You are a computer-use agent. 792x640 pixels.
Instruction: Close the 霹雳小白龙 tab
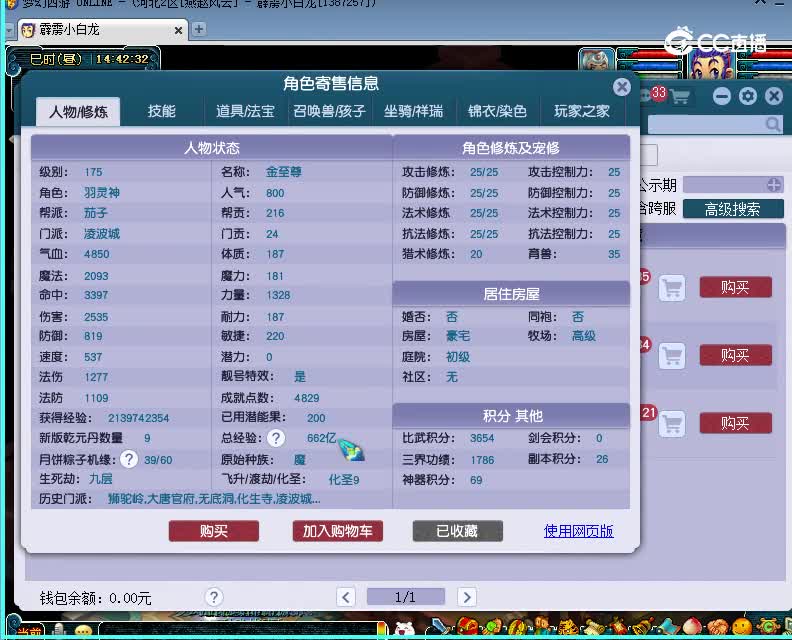[178, 31]
